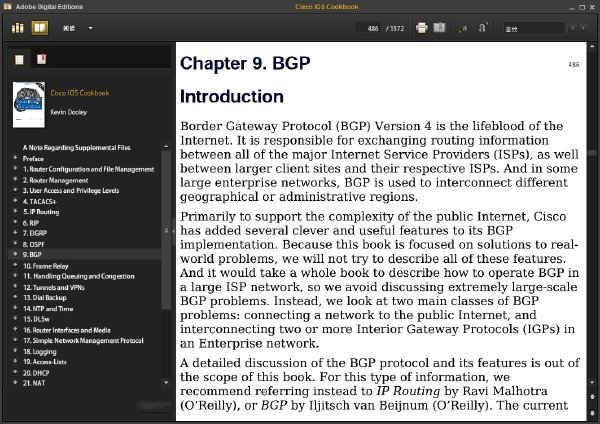Decrease text size with small a
The height and width of the screenshot is (424, 600).
[464, 28]
